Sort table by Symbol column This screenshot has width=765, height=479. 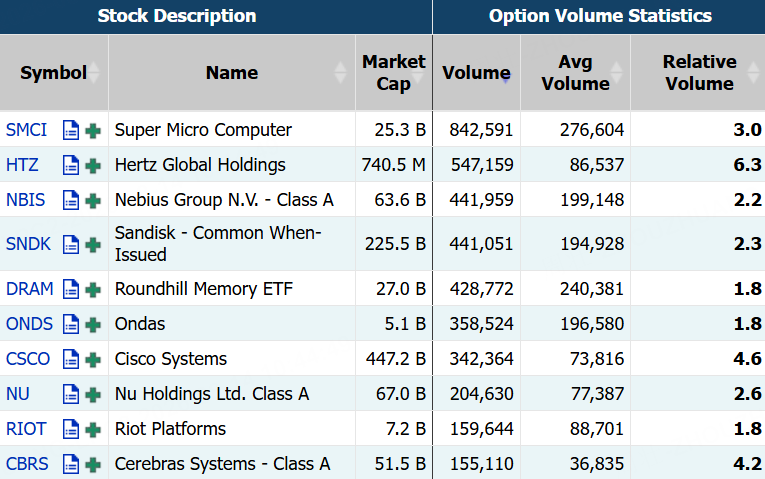click(54, 73)
